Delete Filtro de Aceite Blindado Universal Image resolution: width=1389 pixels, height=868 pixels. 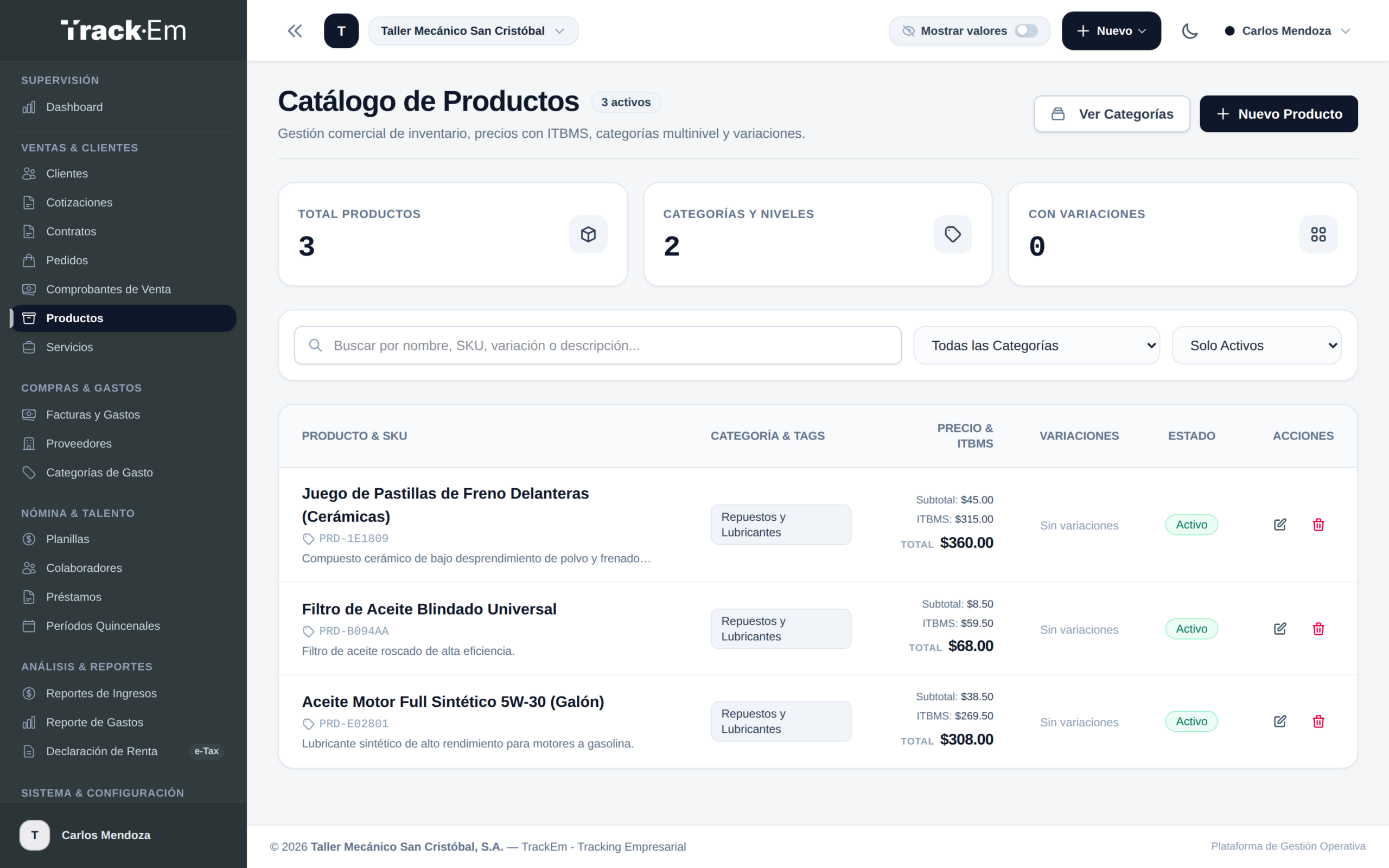click(1318, 629)
